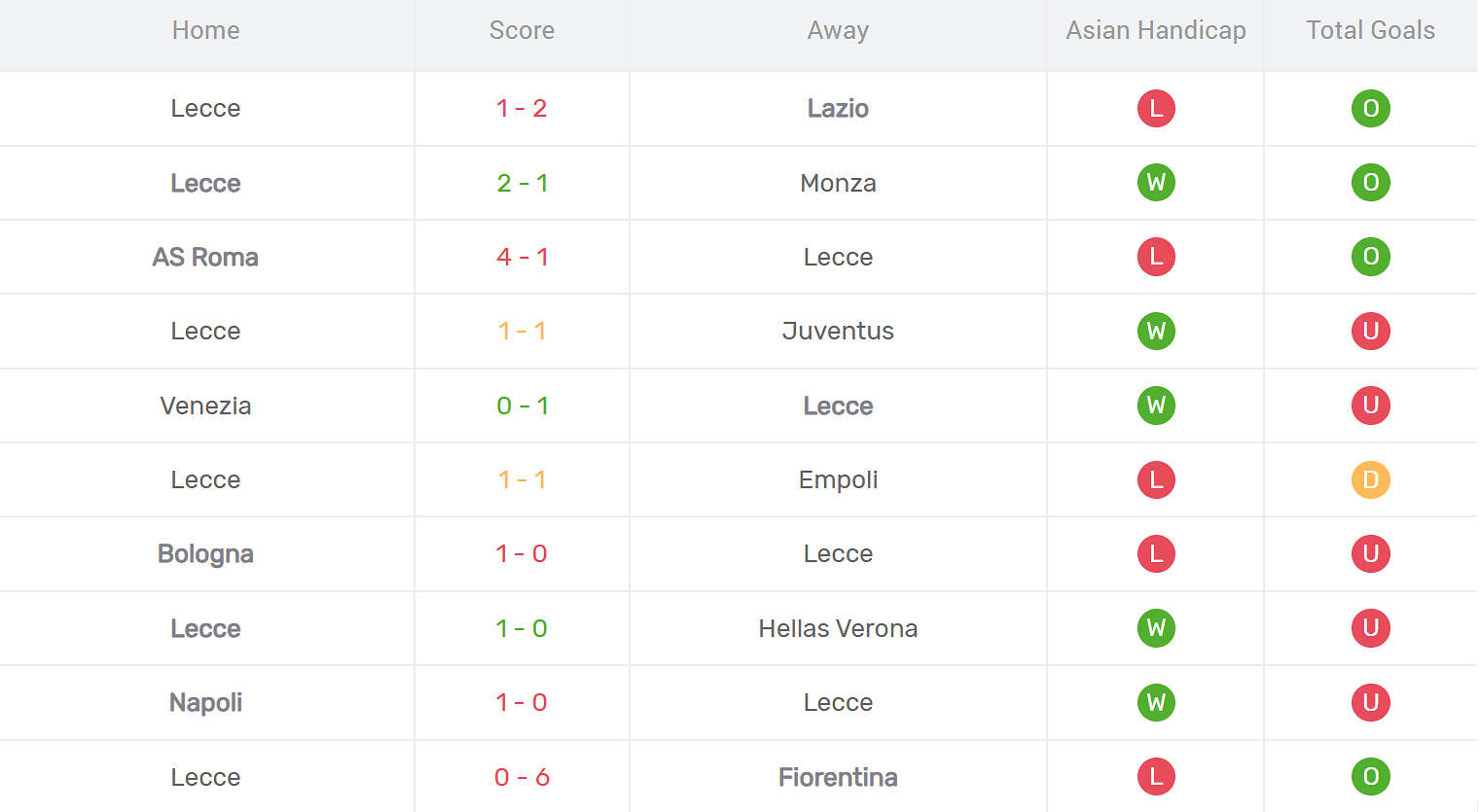The image size is (1480, 812).
Task: Click the red L badge in Lecce vs Lazio row
Action: tap(1156, 108)
